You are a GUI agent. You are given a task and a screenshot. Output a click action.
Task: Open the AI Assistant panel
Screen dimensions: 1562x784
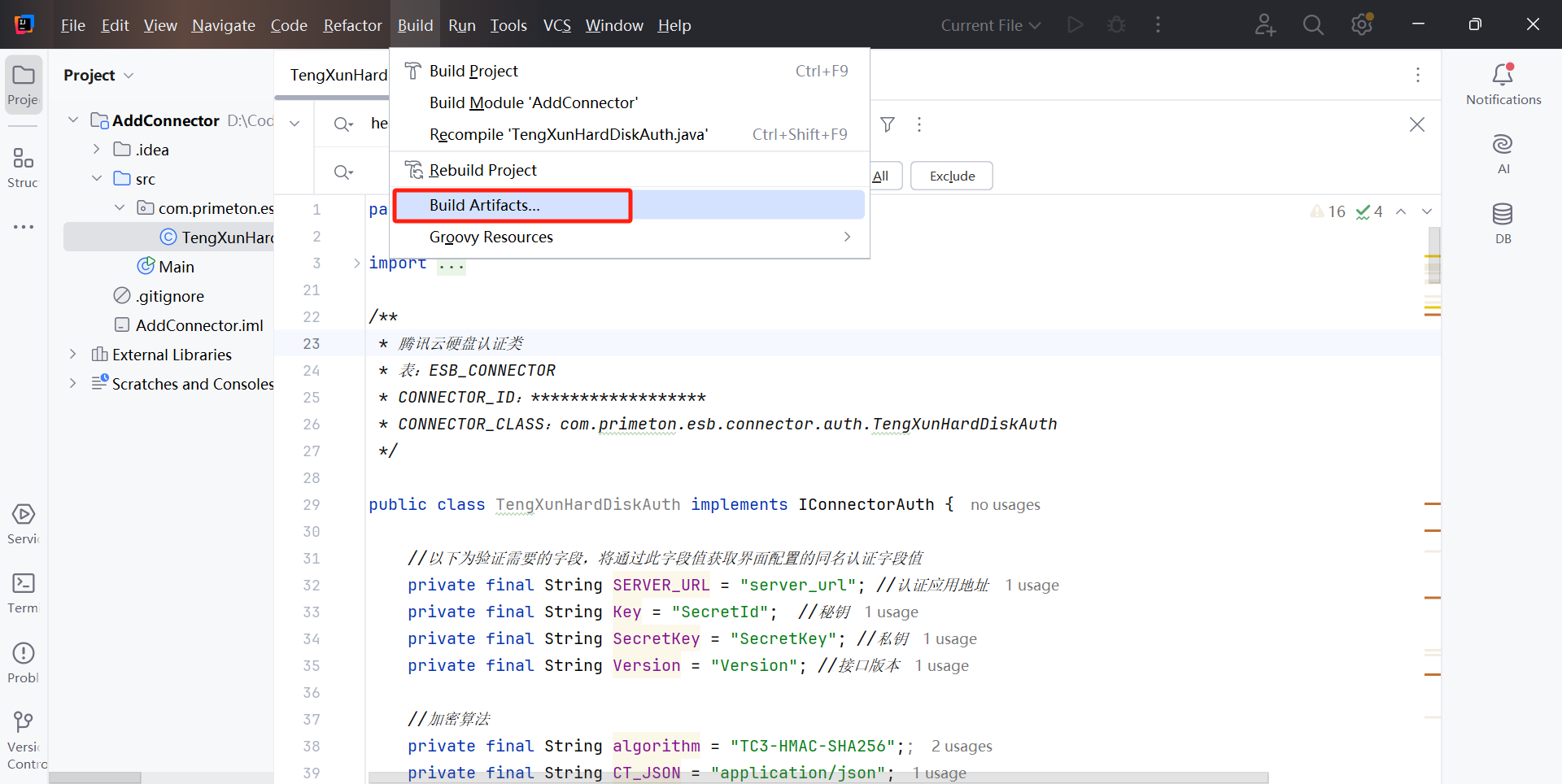[x=1503, y=154]
